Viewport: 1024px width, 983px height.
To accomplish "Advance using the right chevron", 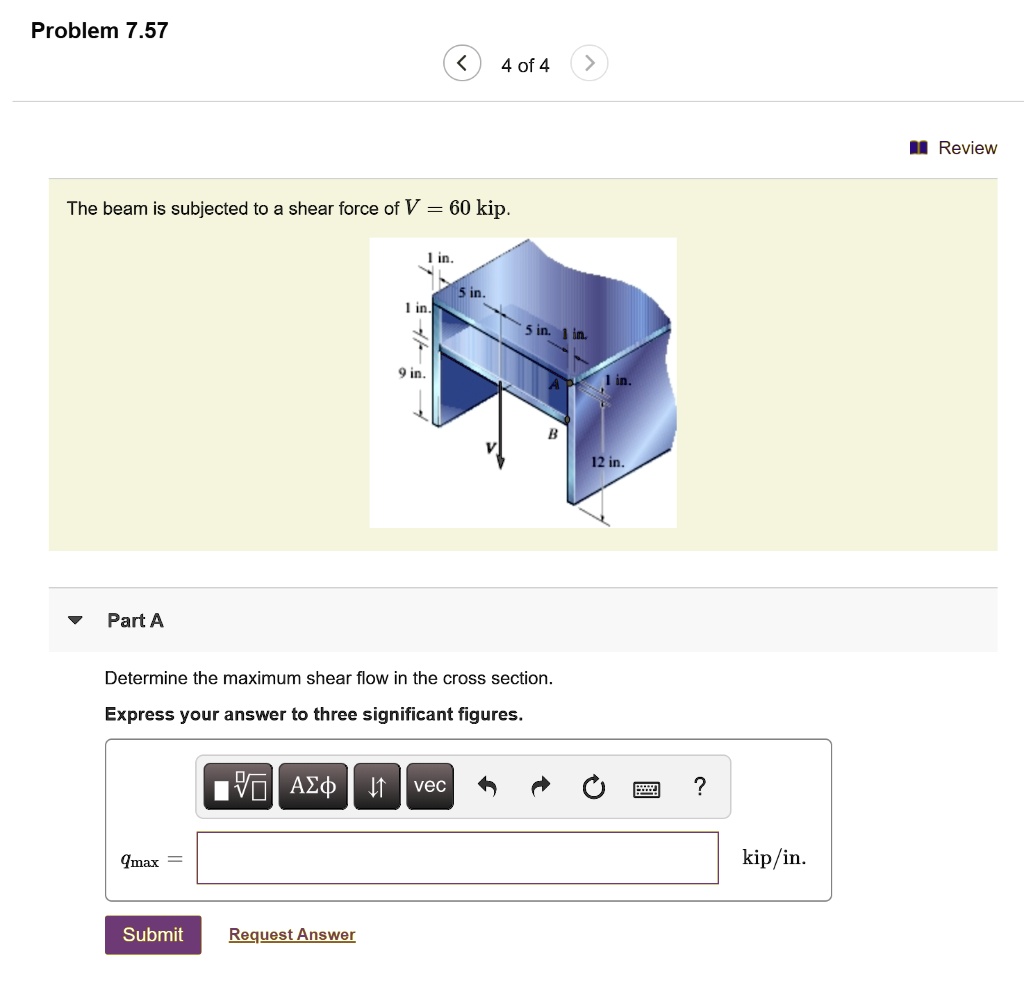I will point(589,62).
